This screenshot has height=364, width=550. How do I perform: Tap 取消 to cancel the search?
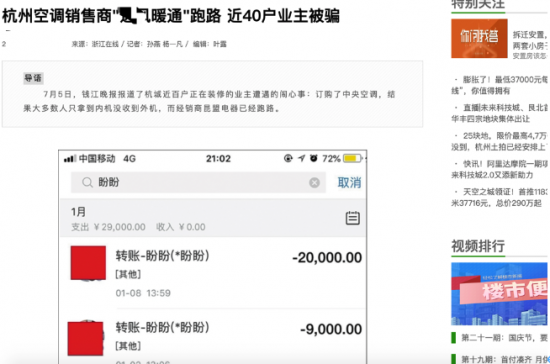349,183
